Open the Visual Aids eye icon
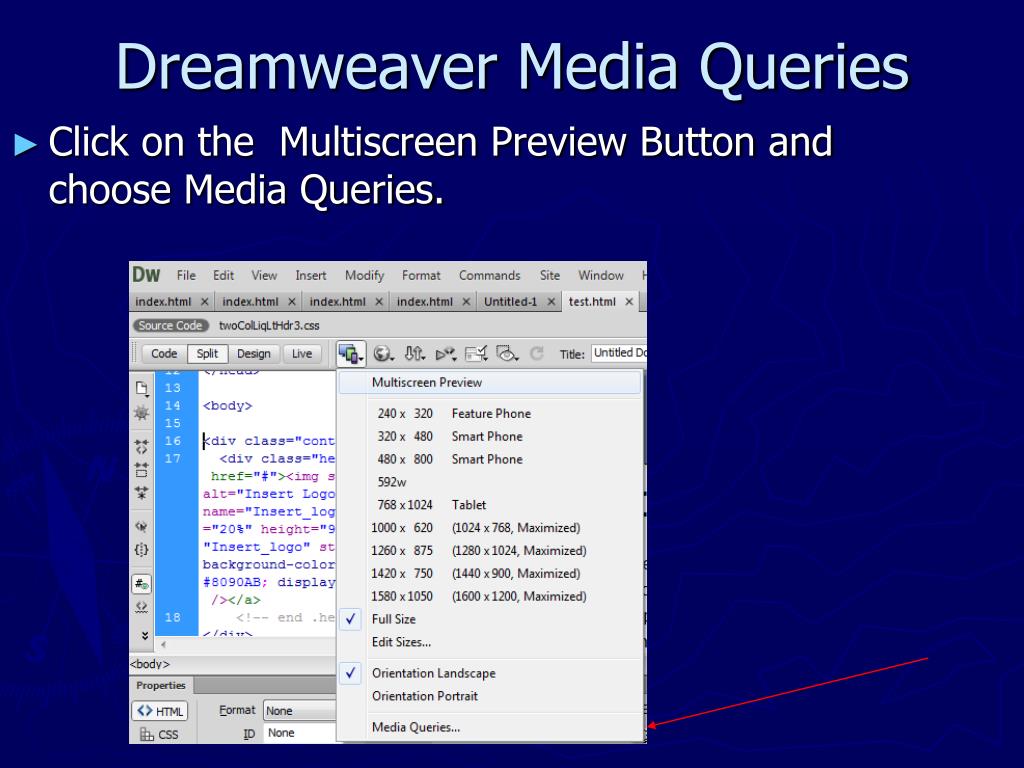Image resolution: width=1024 pixels, height=768 pixels. (507, 354)
